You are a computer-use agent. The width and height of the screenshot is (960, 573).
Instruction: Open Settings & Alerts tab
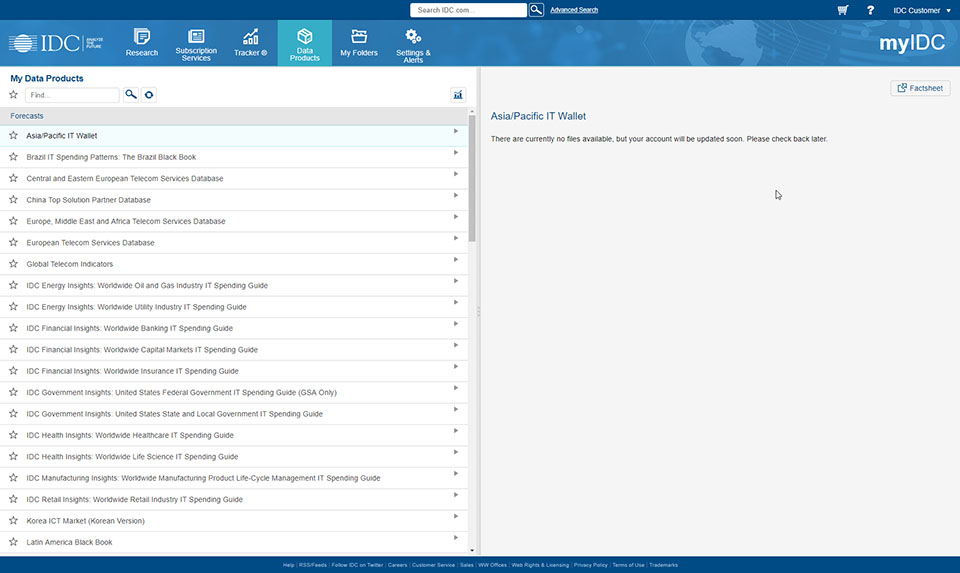(413, 43)
